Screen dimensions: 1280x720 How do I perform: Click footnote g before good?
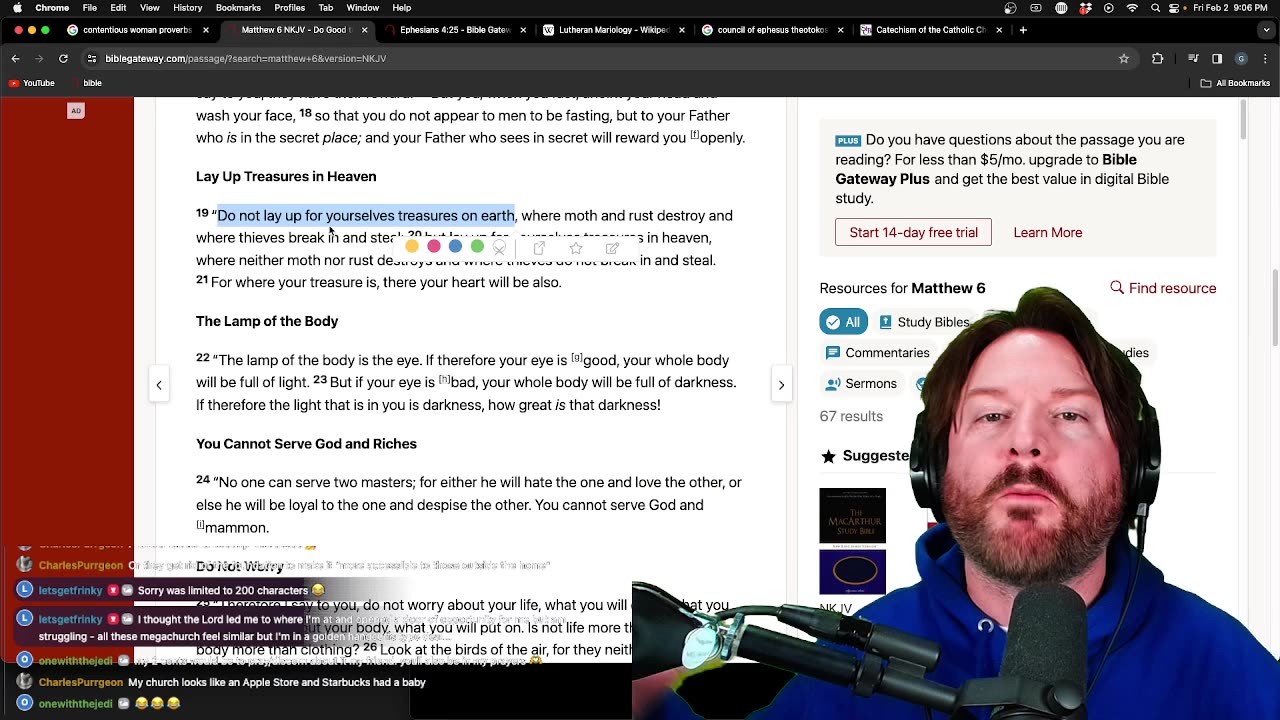[x=576, y=357]
